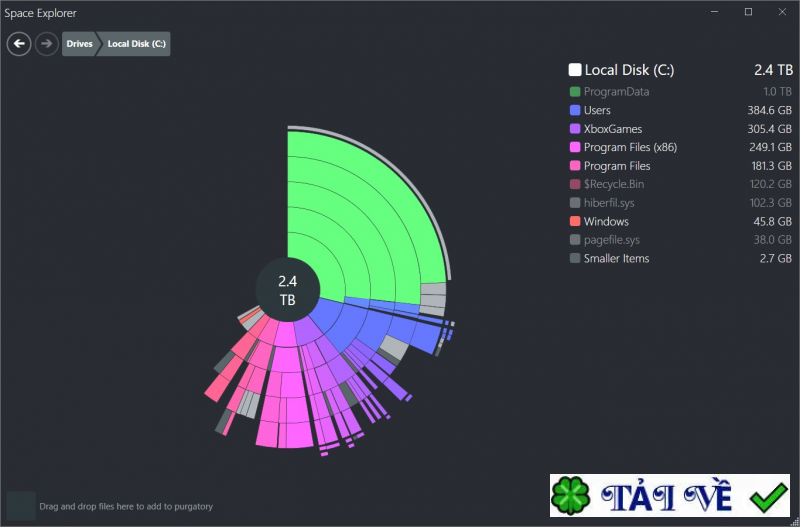Screen dimensions: 800x527
Task: Maximize the Space Explorer window
Action: coord(748,12)
